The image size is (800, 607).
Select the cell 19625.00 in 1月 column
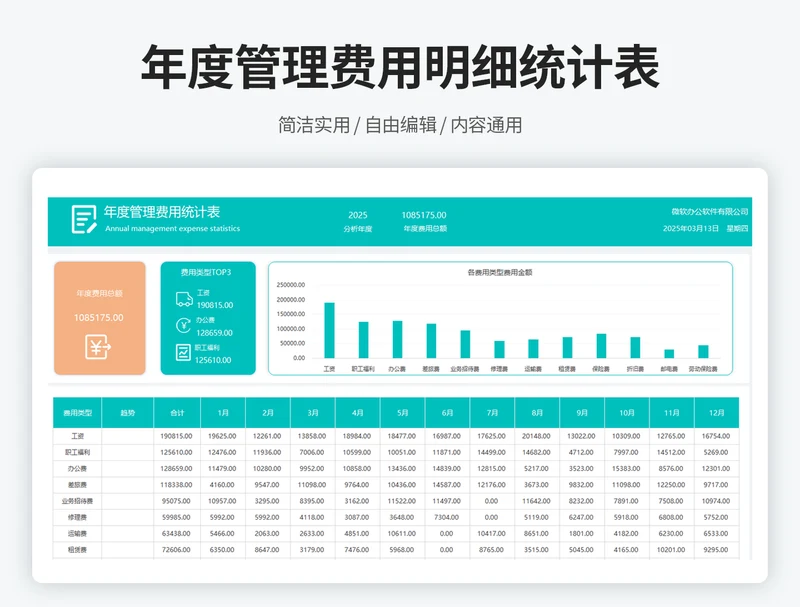tap(222, 436)
